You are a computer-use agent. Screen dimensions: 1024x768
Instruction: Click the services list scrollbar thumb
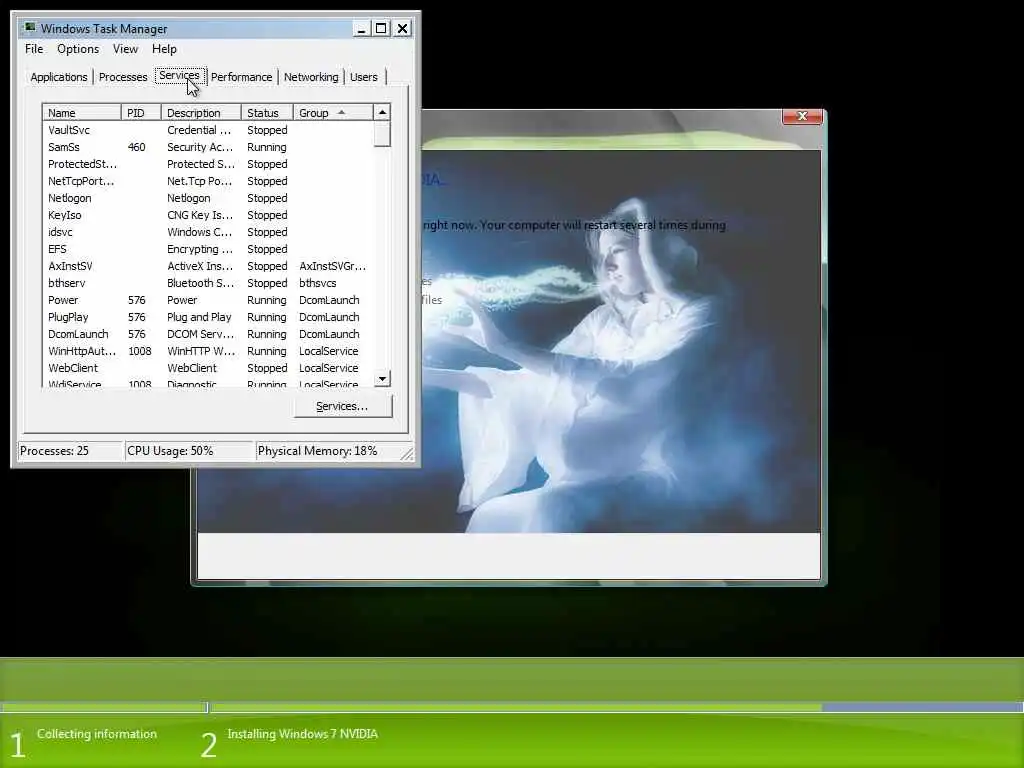[x=382, y=134]
